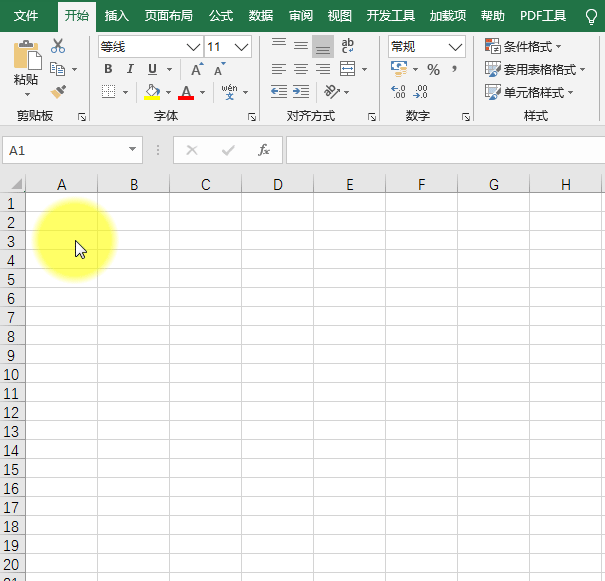Click into the formula bar input
The image size is (605, 581).
coord(445,150)
